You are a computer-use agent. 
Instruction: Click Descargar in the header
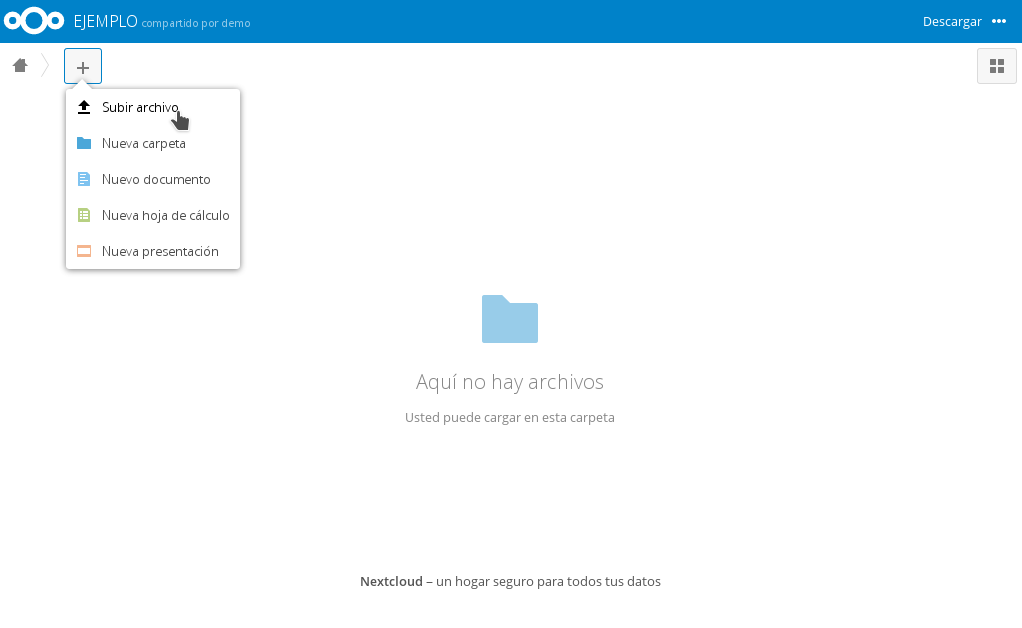pyautogui.click(x=952, y=21)
